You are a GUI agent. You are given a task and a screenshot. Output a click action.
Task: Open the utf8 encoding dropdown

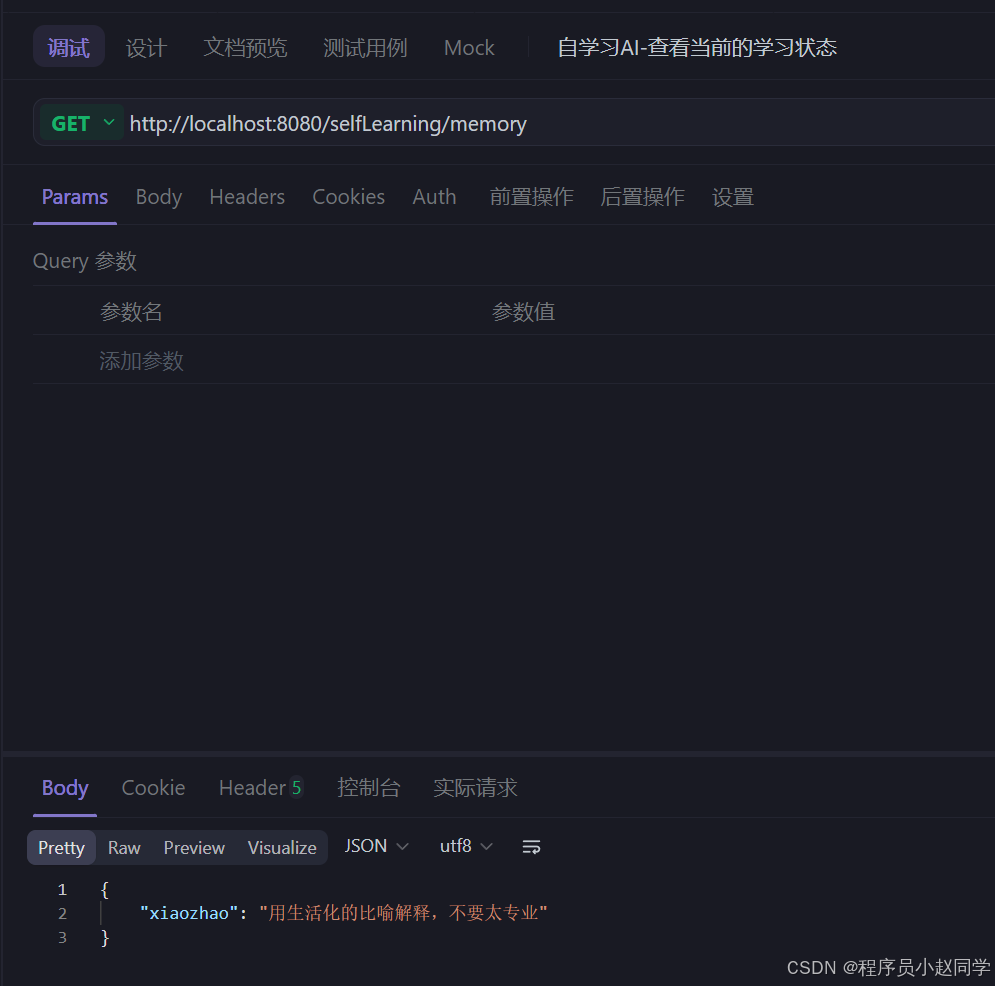tap(466, 846)
